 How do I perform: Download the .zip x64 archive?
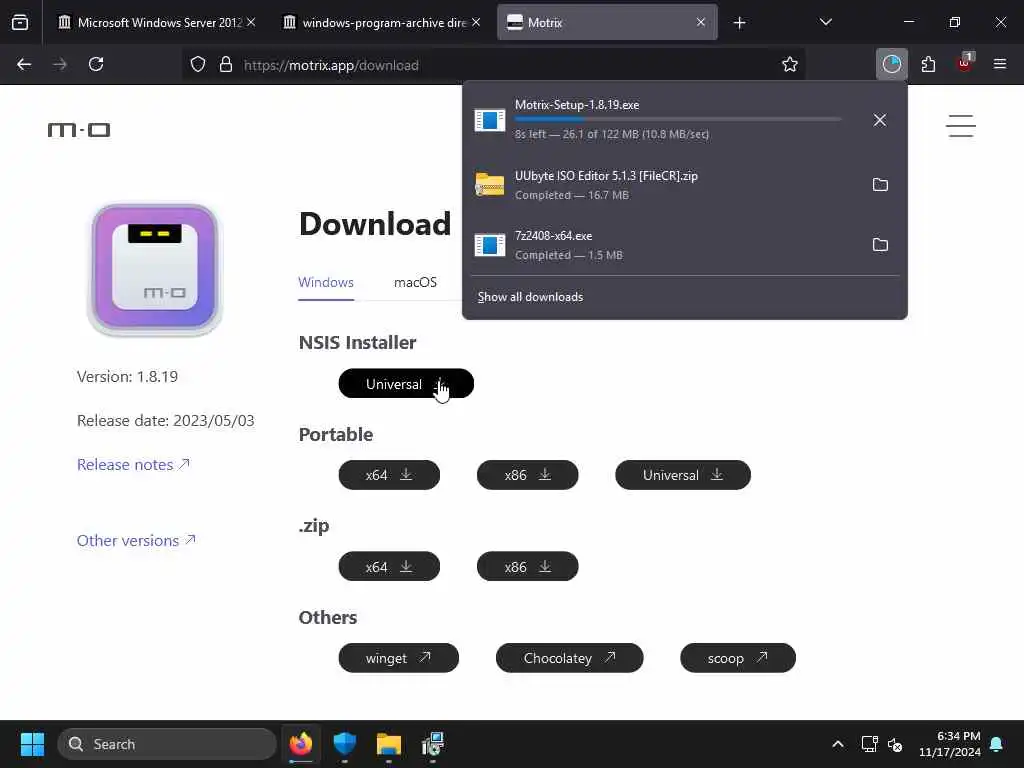point(389,566)
